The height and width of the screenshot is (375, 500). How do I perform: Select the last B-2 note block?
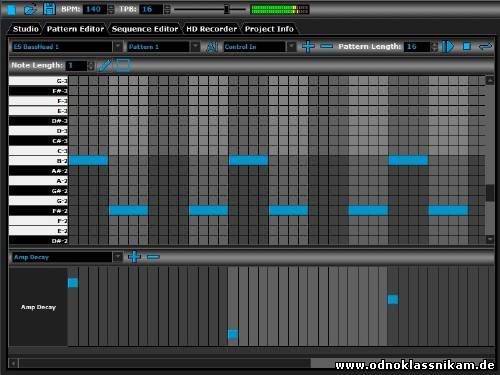408,160
